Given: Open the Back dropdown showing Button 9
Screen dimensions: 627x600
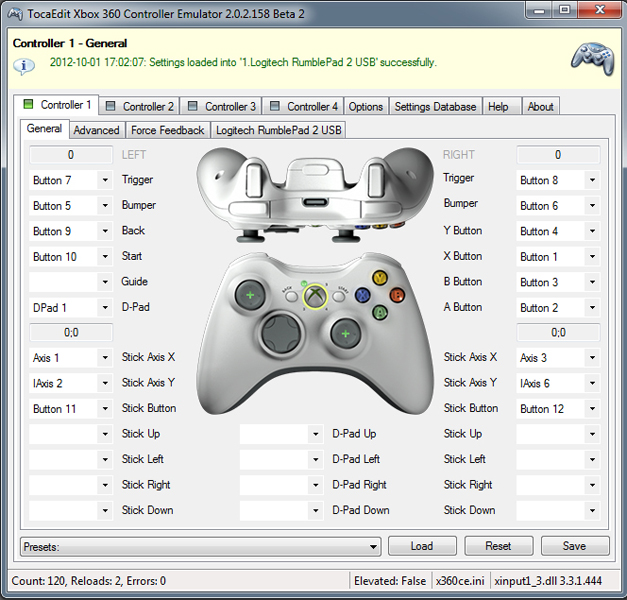Looking at the screenshot, I should tap(71, 231).
